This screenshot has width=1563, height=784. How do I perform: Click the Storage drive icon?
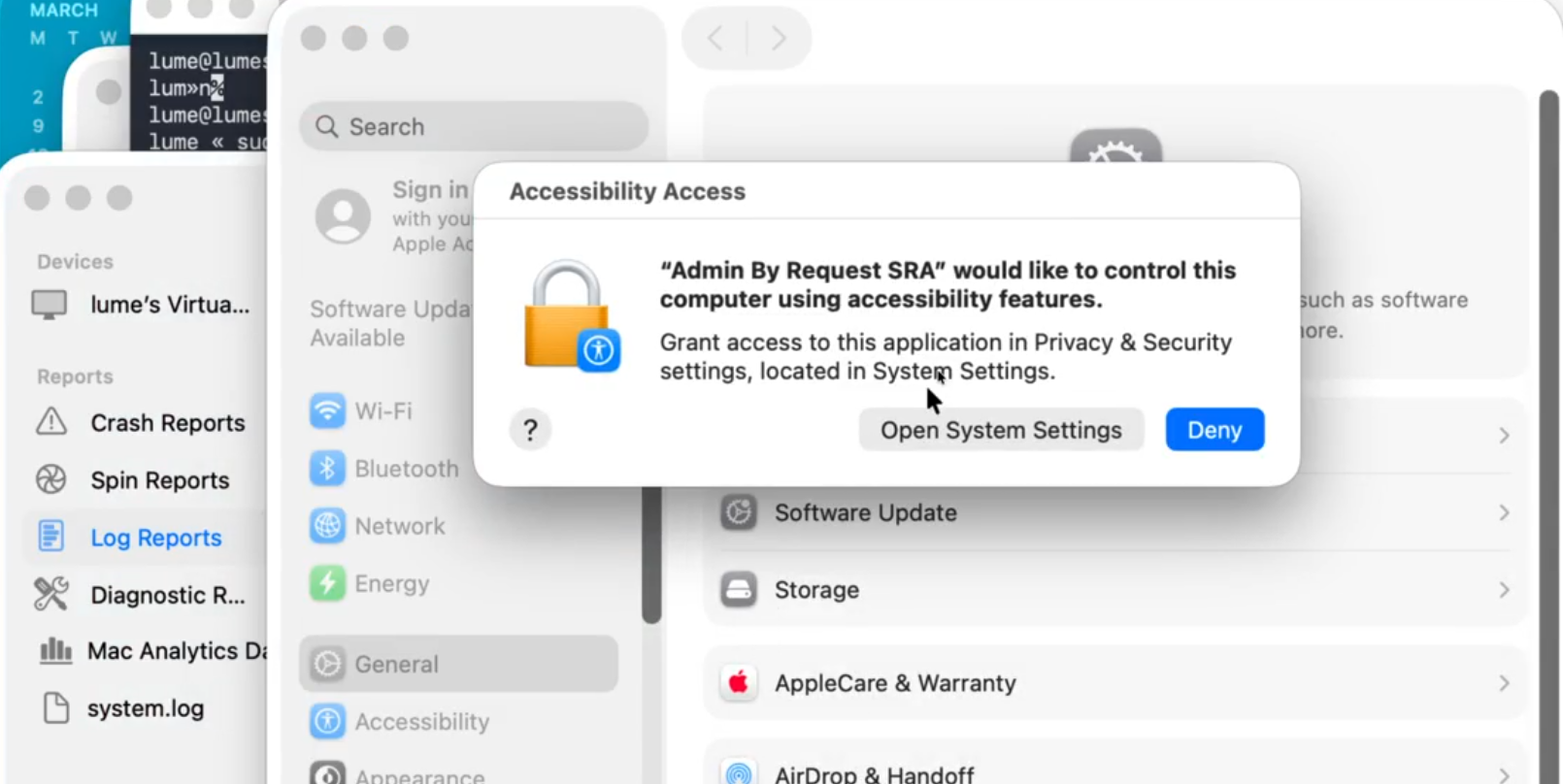click(x=739, y=590)
